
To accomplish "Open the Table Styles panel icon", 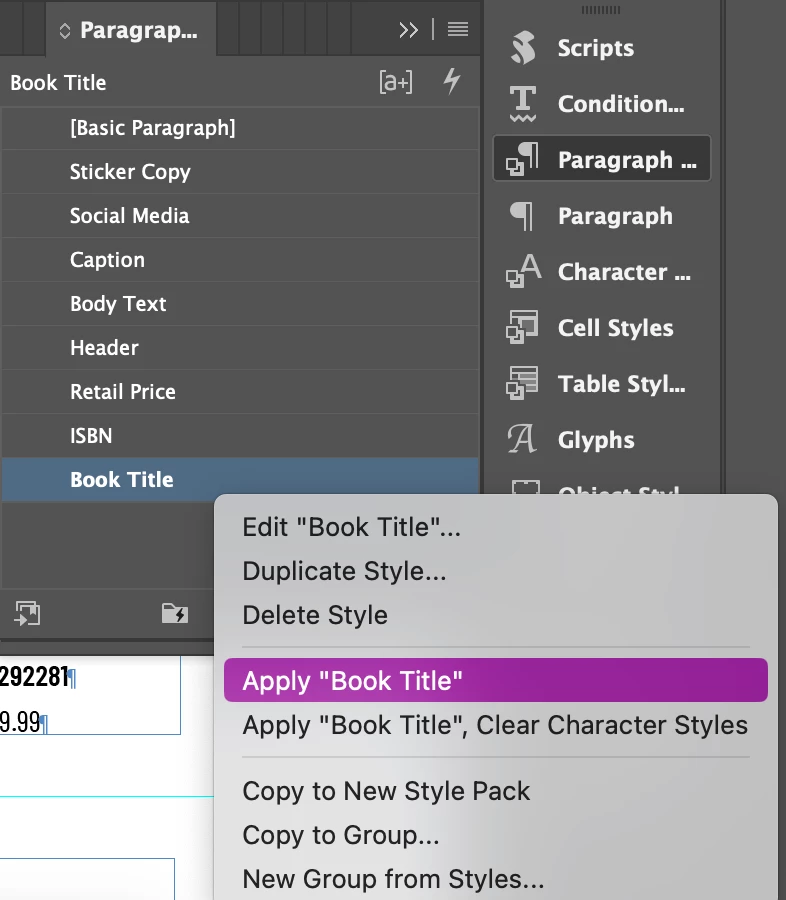I will 522,383.
